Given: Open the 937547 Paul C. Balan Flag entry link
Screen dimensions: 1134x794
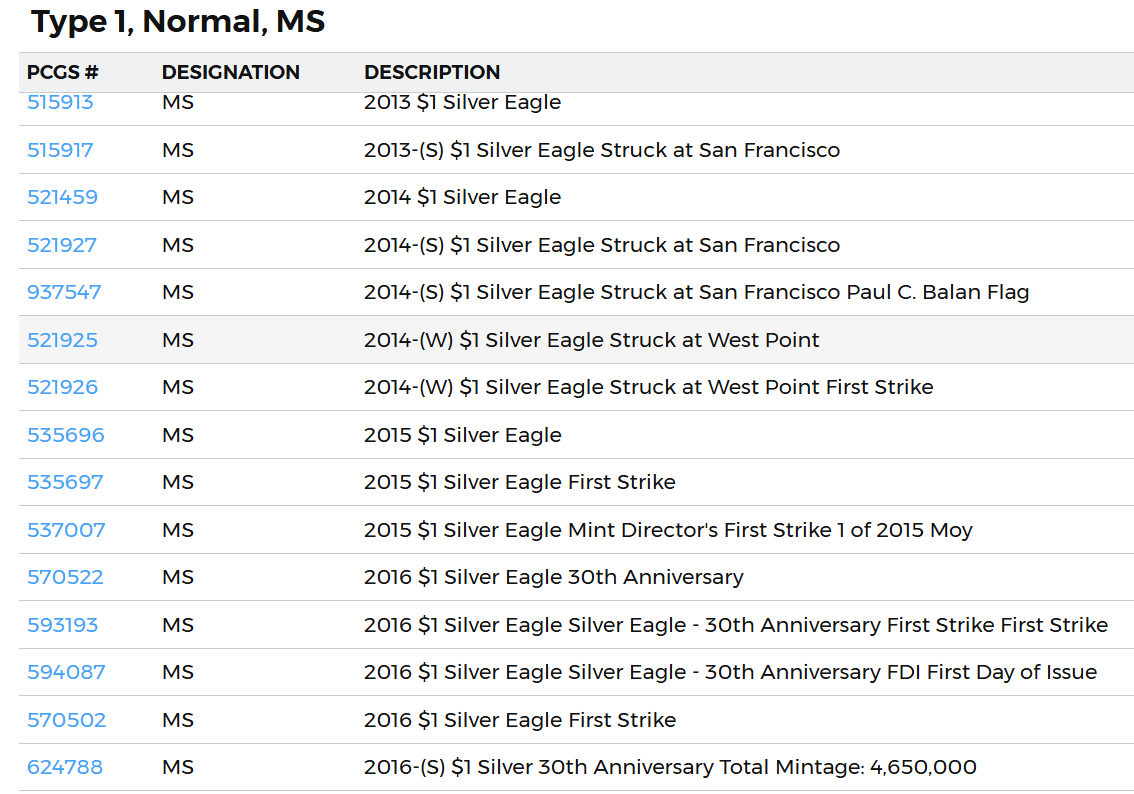Looking at the screenshot, I should (64, 292).
